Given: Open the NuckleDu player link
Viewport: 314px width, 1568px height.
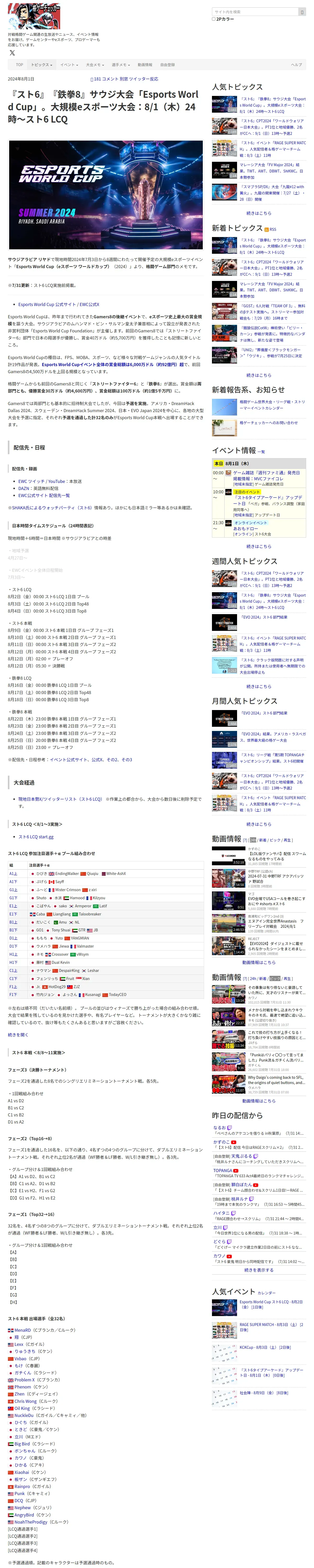Looking at the screenshot, I should point(24,1416).
